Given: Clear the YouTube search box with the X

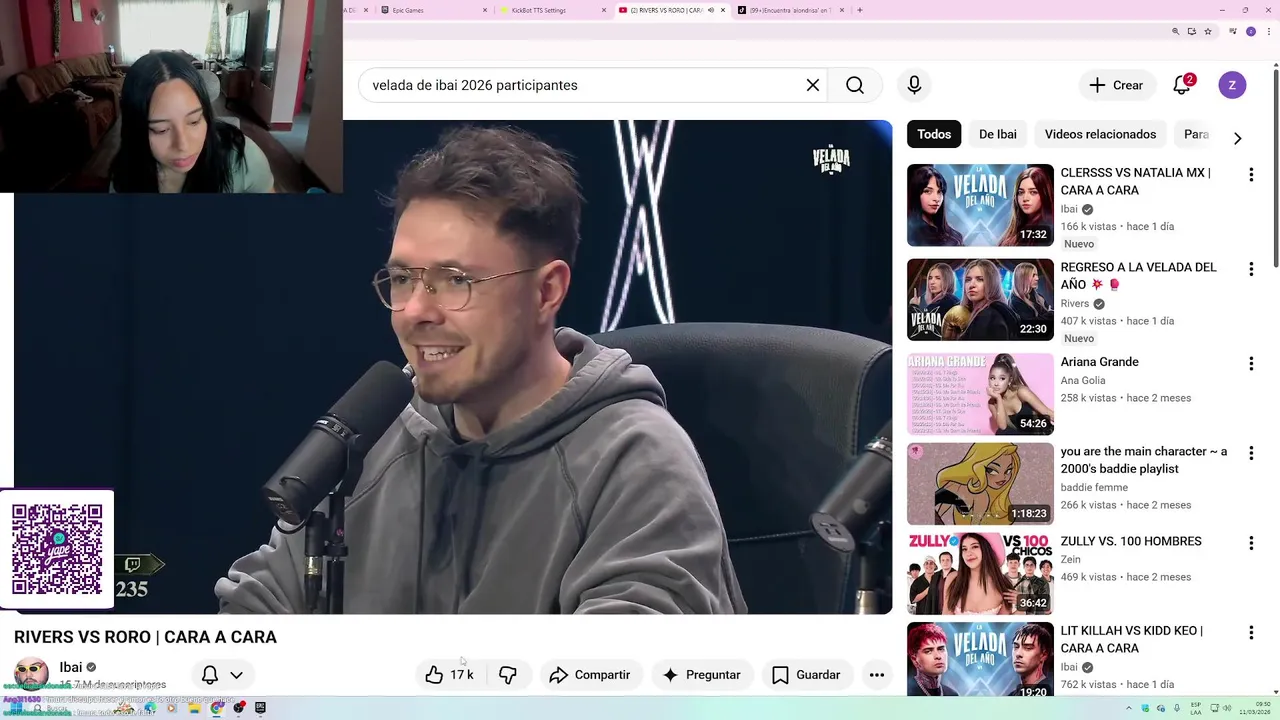Looking at the screenshot, I should coord(813,85).
